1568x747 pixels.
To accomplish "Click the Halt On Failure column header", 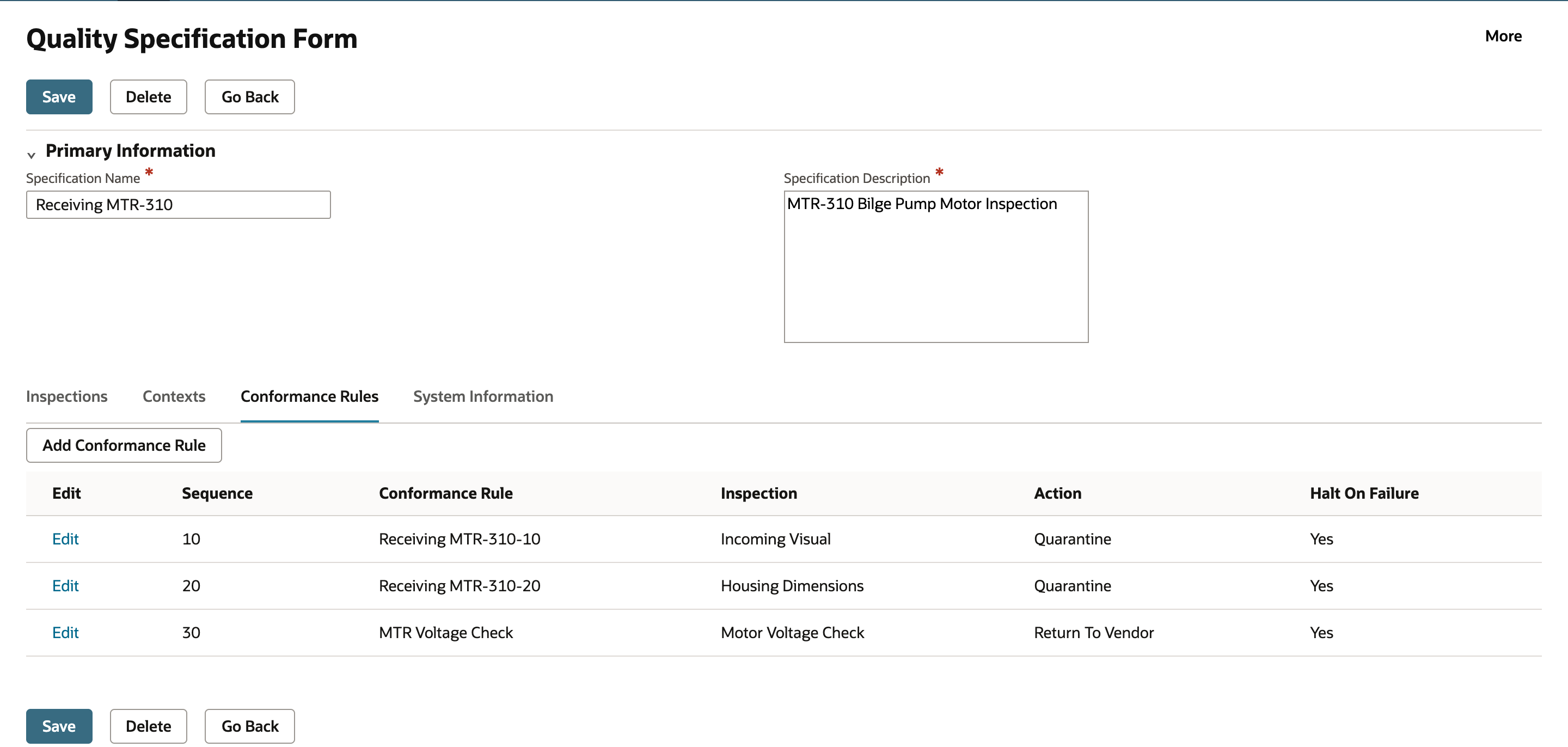I will (1364, 493).
